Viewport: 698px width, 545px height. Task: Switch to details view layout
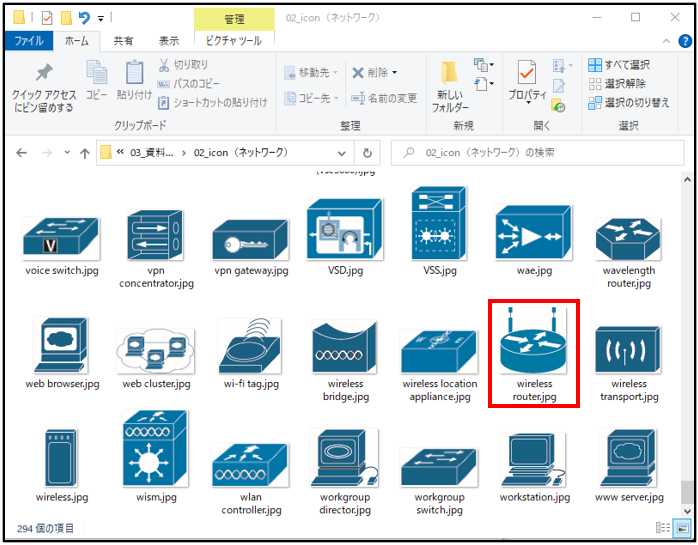click(x=663, y=528)
